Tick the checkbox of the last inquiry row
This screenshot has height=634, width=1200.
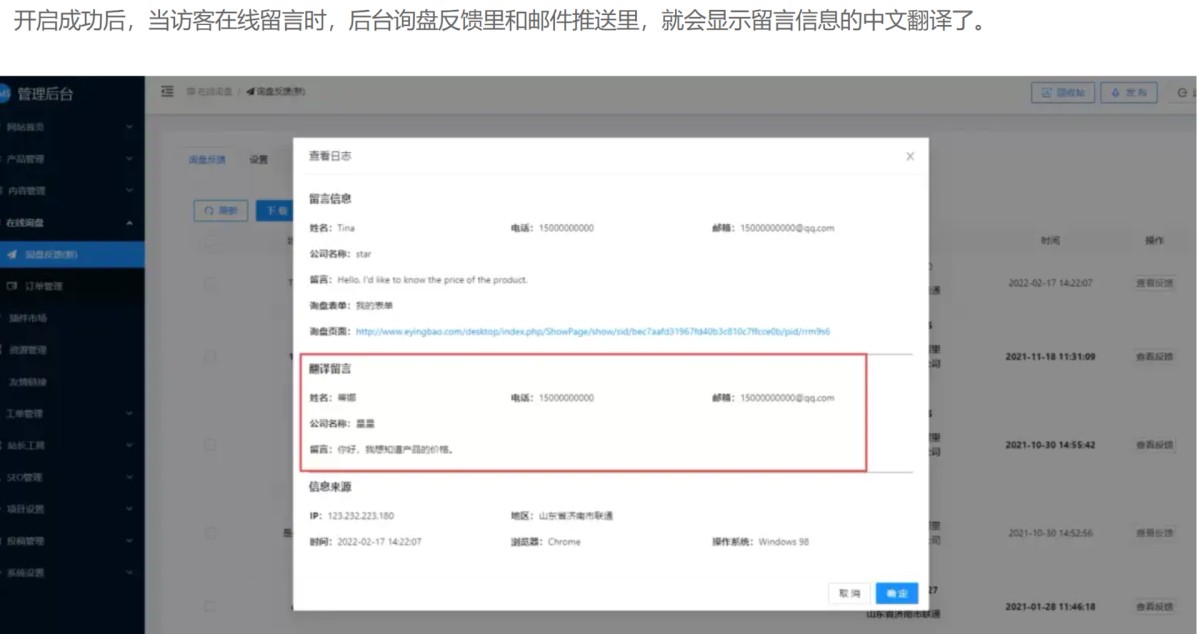(211, 606)
